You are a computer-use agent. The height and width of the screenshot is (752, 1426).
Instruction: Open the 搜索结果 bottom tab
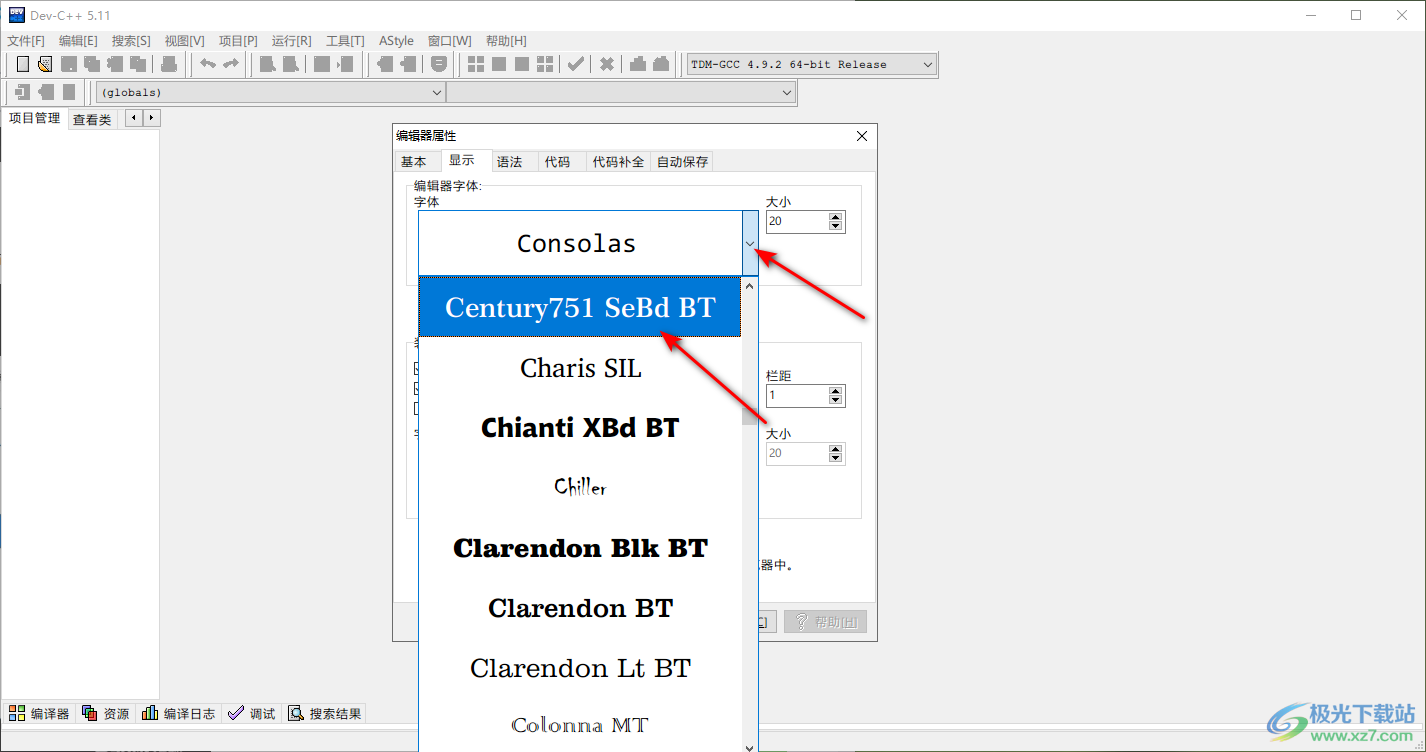(325, 713)
